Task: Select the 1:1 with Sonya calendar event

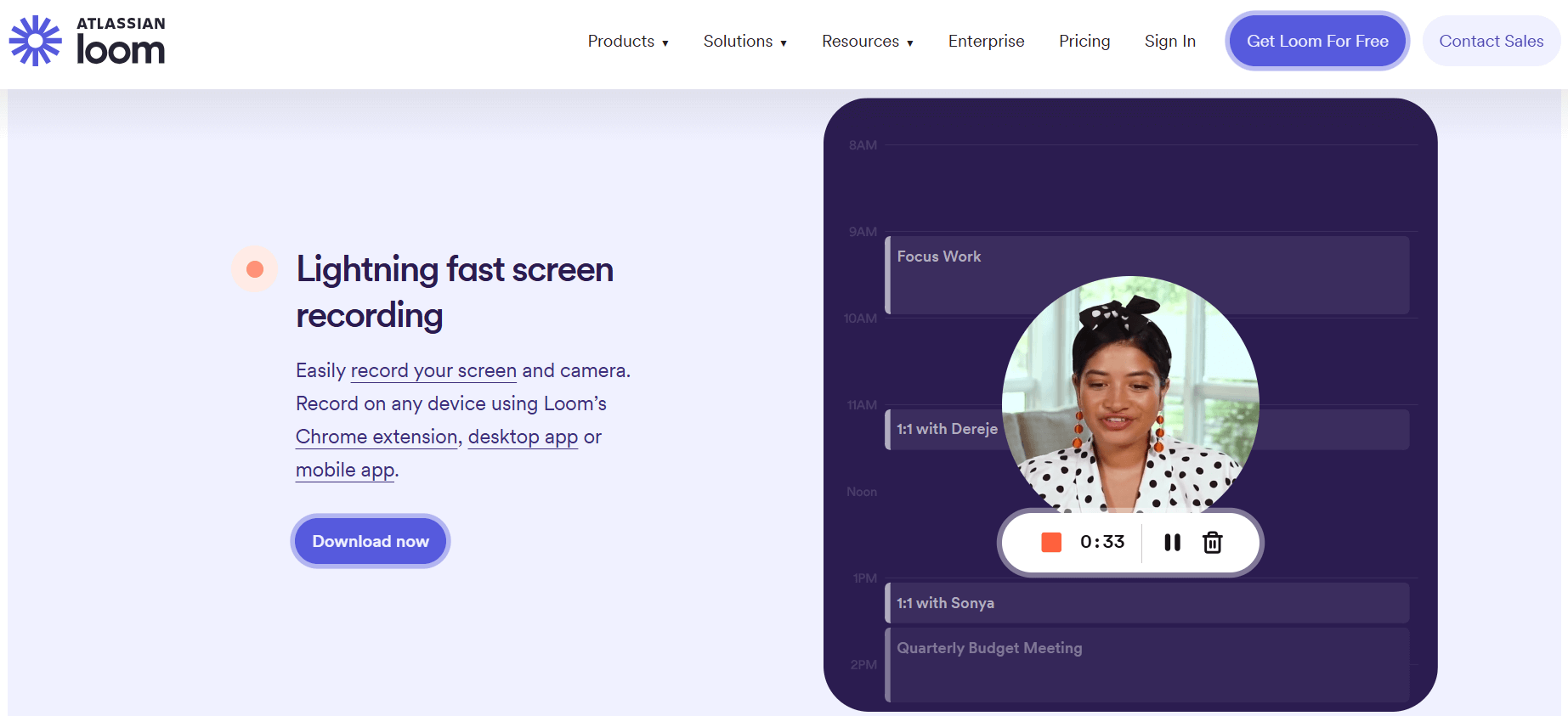Action: (1146, 602)
